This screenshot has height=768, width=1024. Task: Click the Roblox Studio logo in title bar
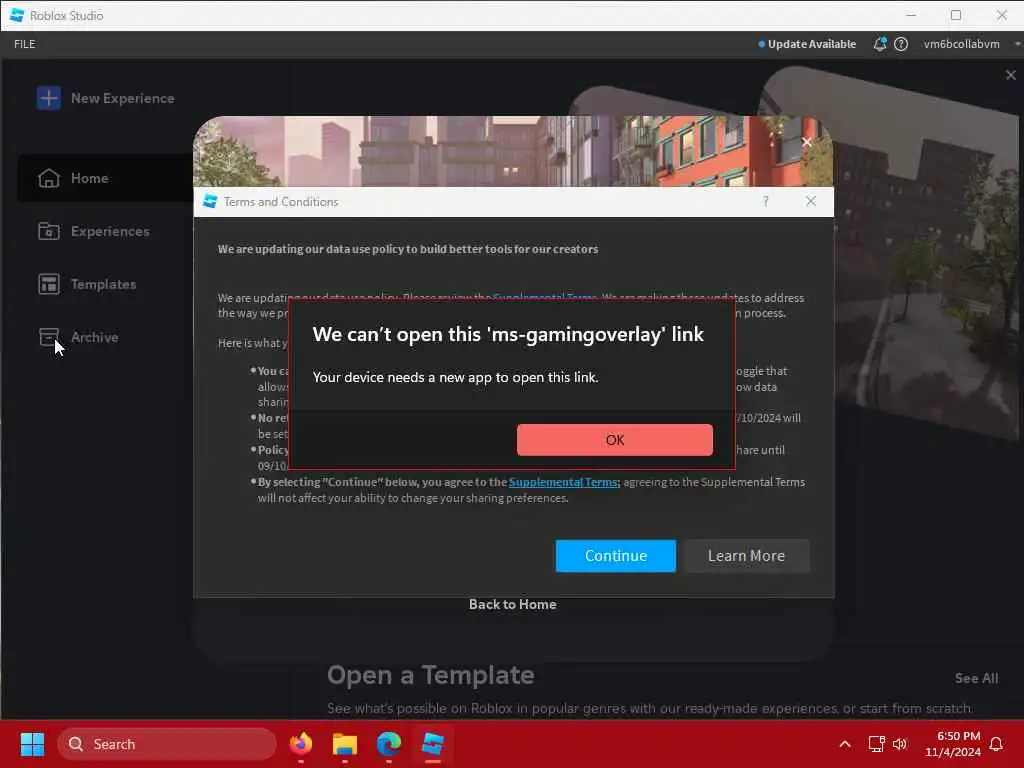point(17,15)
